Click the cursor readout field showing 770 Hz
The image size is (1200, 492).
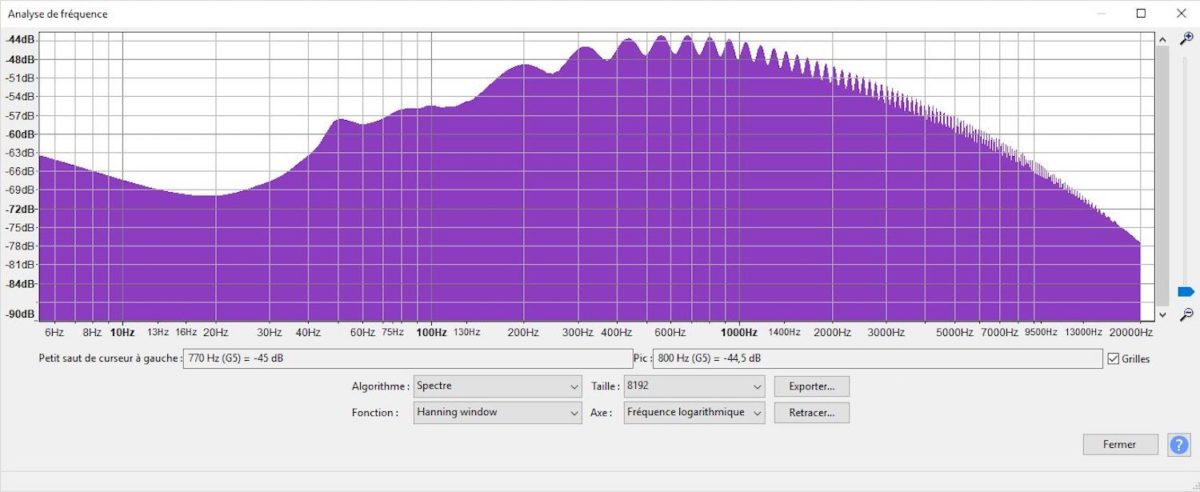pos(407,358)
